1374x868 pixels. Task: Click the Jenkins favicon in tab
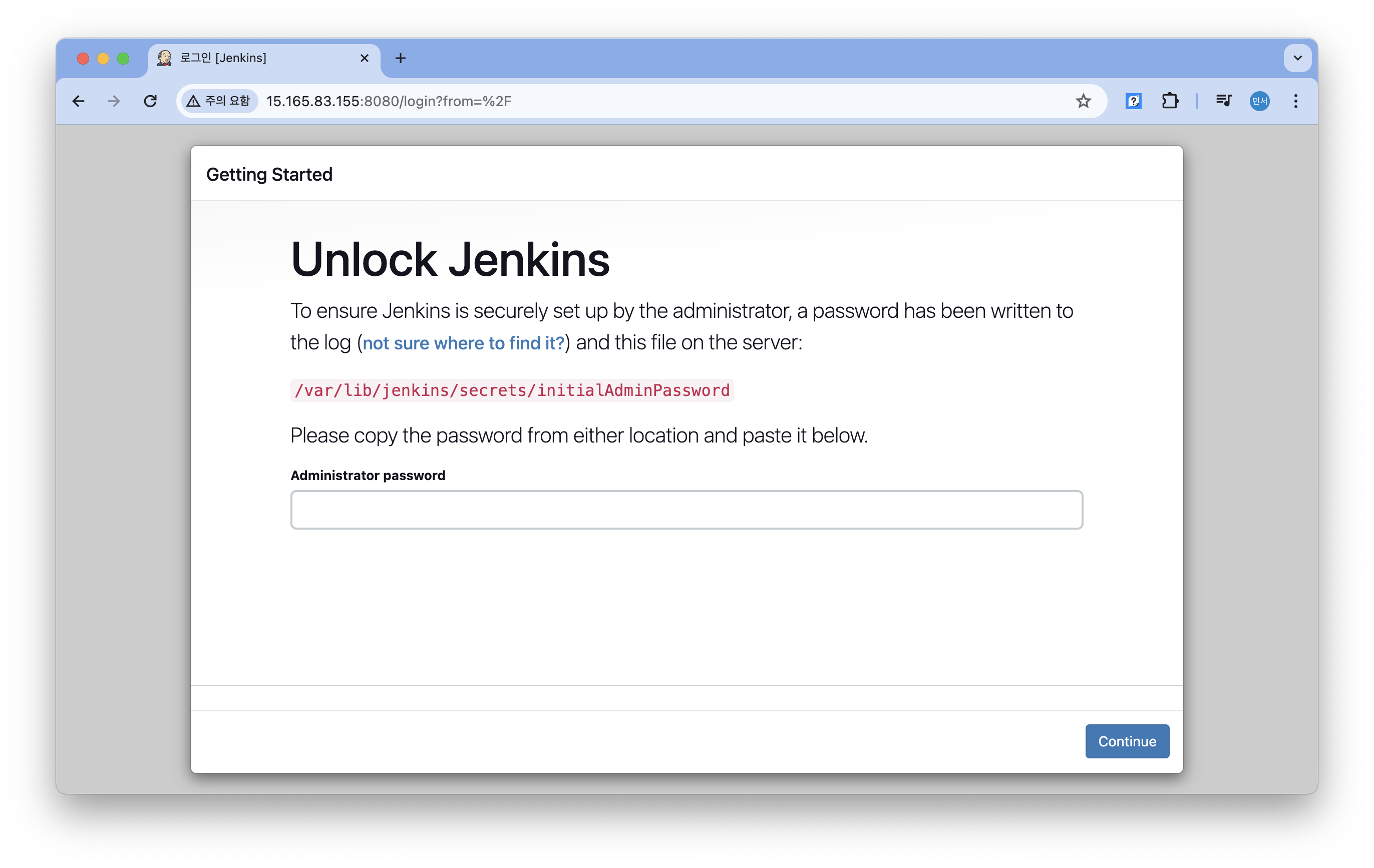point(164,58)
